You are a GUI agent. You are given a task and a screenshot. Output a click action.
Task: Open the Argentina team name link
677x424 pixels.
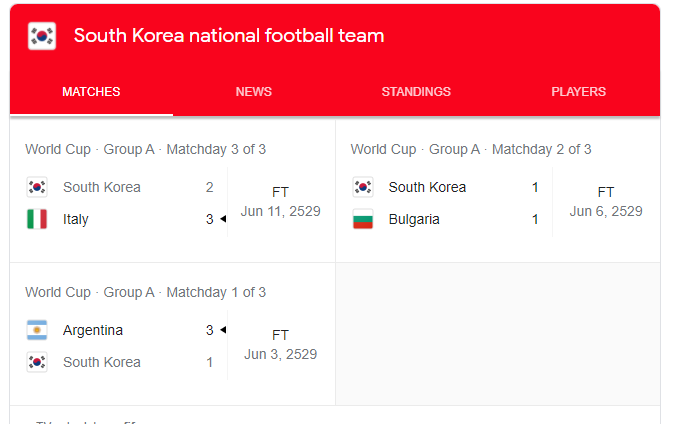pos(93,330)
